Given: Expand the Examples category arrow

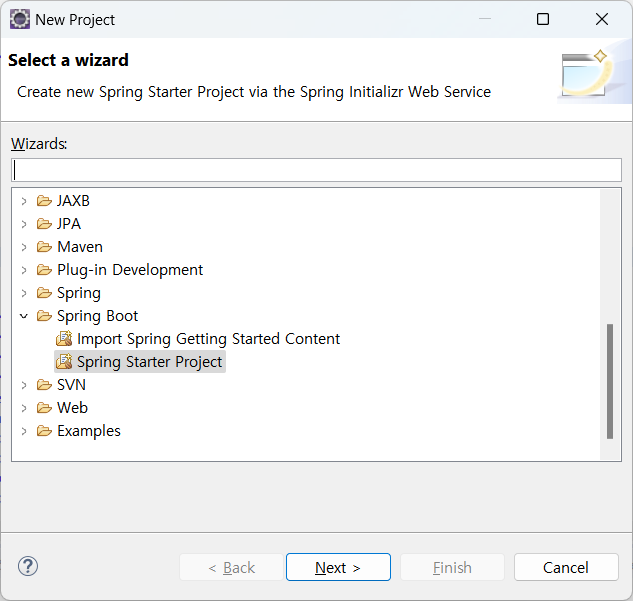Looking at the screenshot, I should tap(24, 431).
